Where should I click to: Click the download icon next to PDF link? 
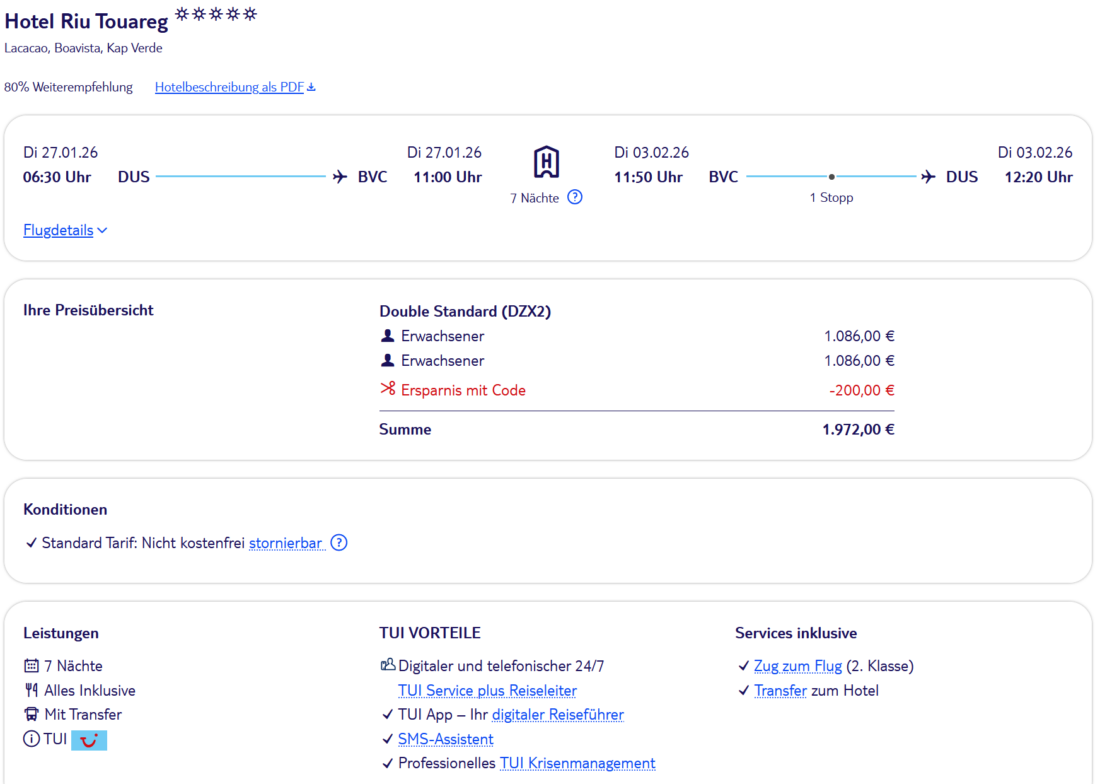pos(311,87)
